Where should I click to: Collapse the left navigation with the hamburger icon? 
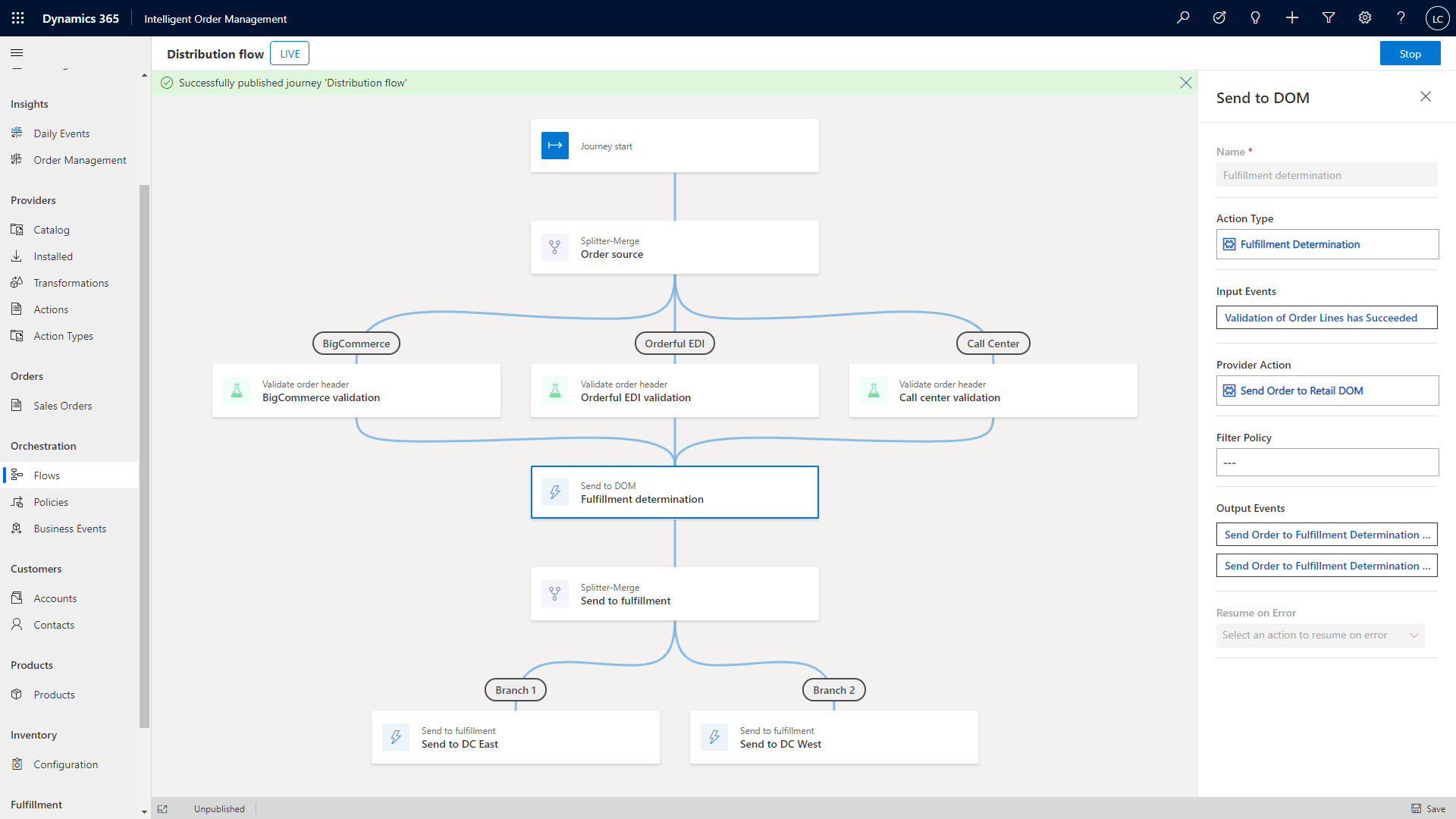[x=16, y=53]
